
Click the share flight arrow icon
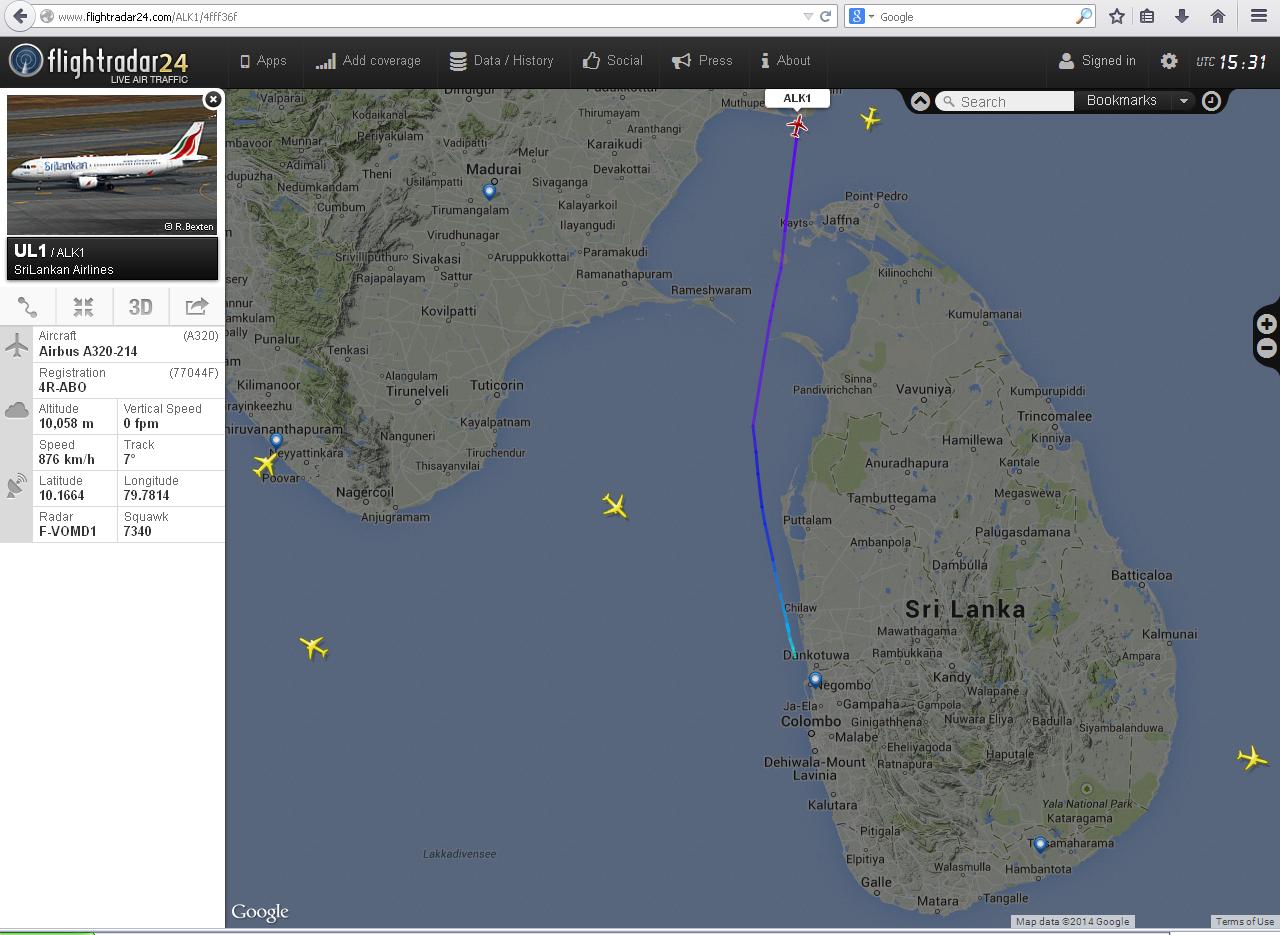(196, 306)
